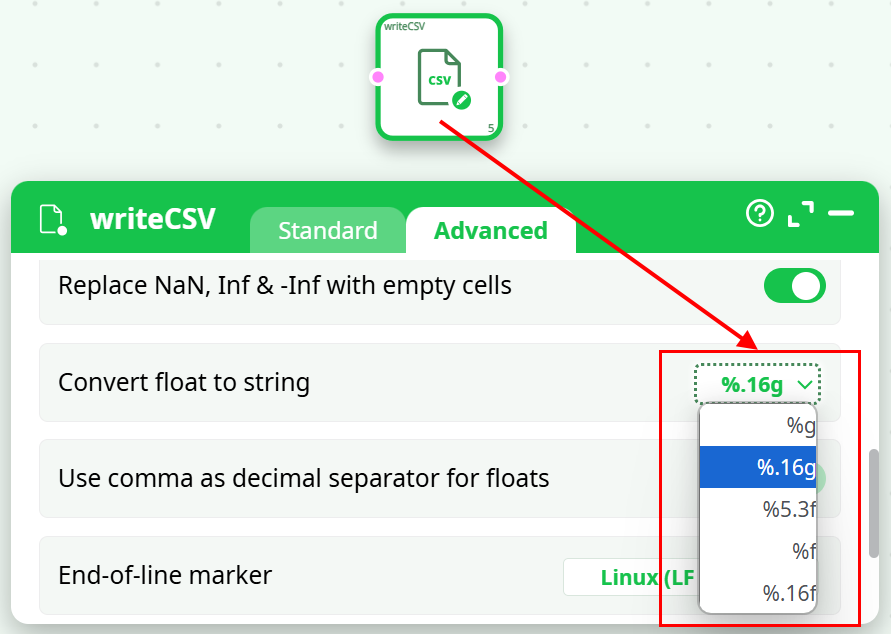Open the End-of-line marker dropdown
Image resolution: width=891 pixels, height=634 pixels.
[632, 577]
